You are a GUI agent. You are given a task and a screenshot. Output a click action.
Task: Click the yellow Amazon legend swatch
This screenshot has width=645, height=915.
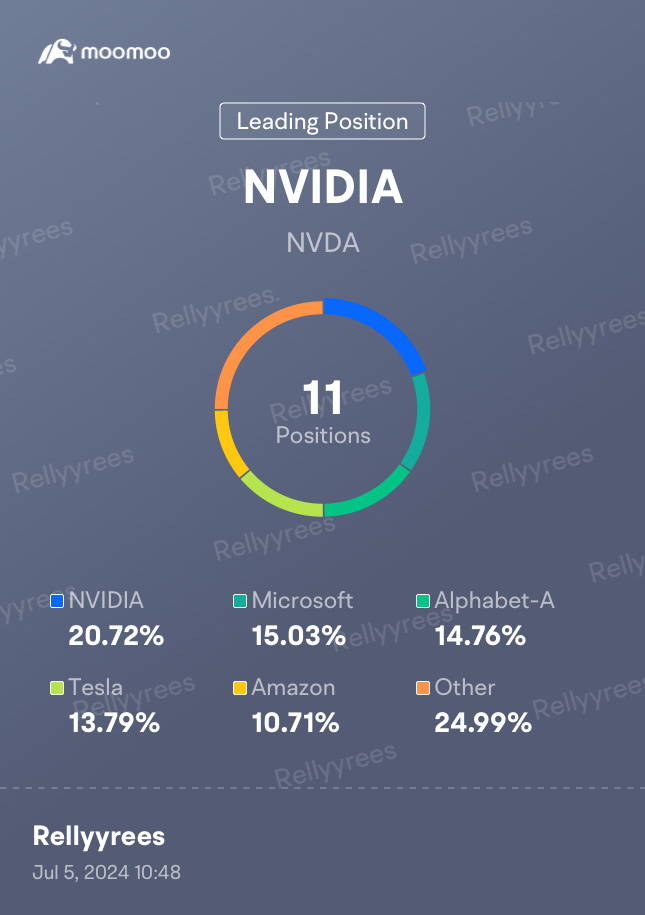(x=240, y=688)
